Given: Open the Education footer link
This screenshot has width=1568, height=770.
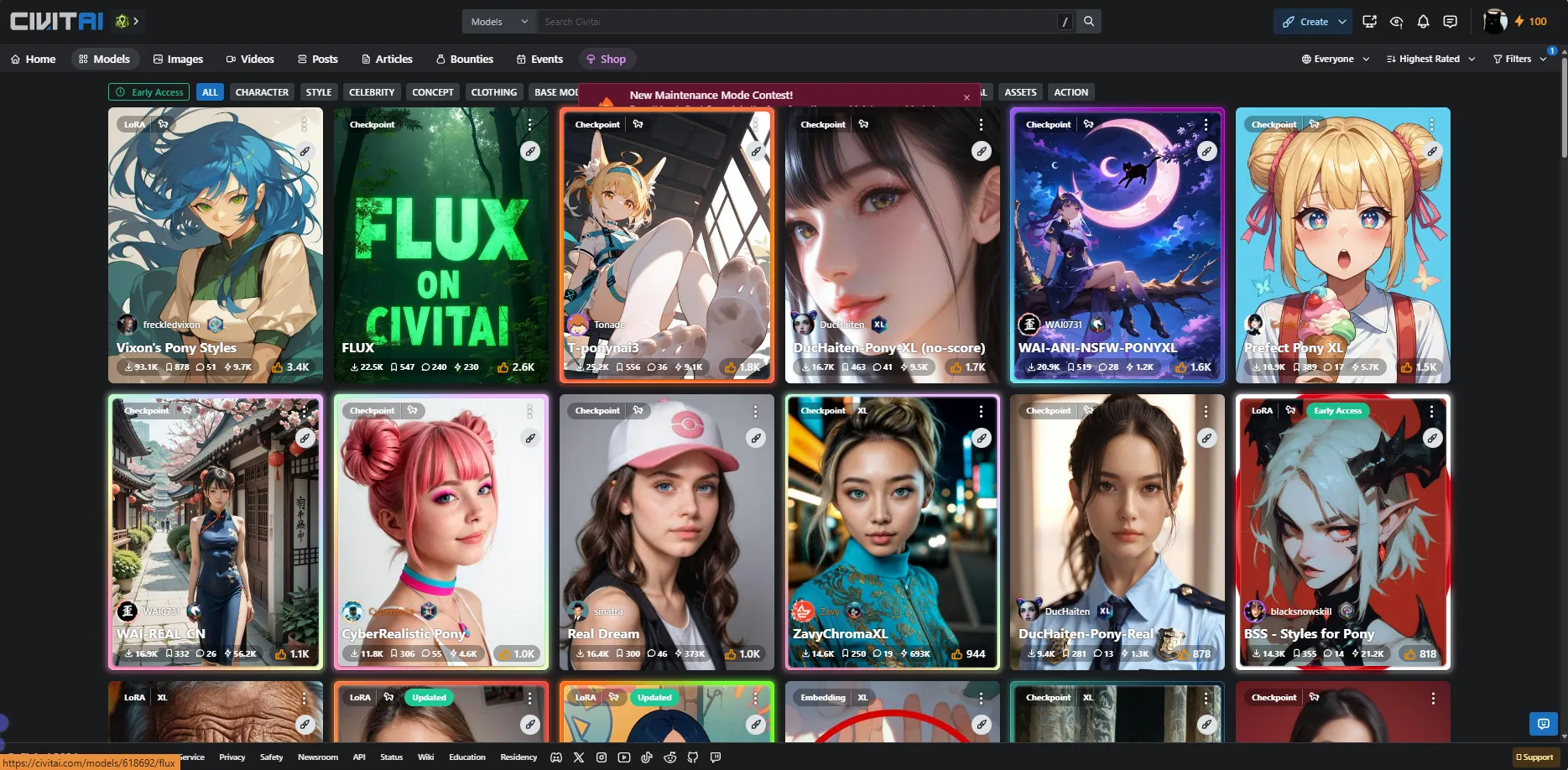Looking at the screenshot, I should (x=467, y=757).
